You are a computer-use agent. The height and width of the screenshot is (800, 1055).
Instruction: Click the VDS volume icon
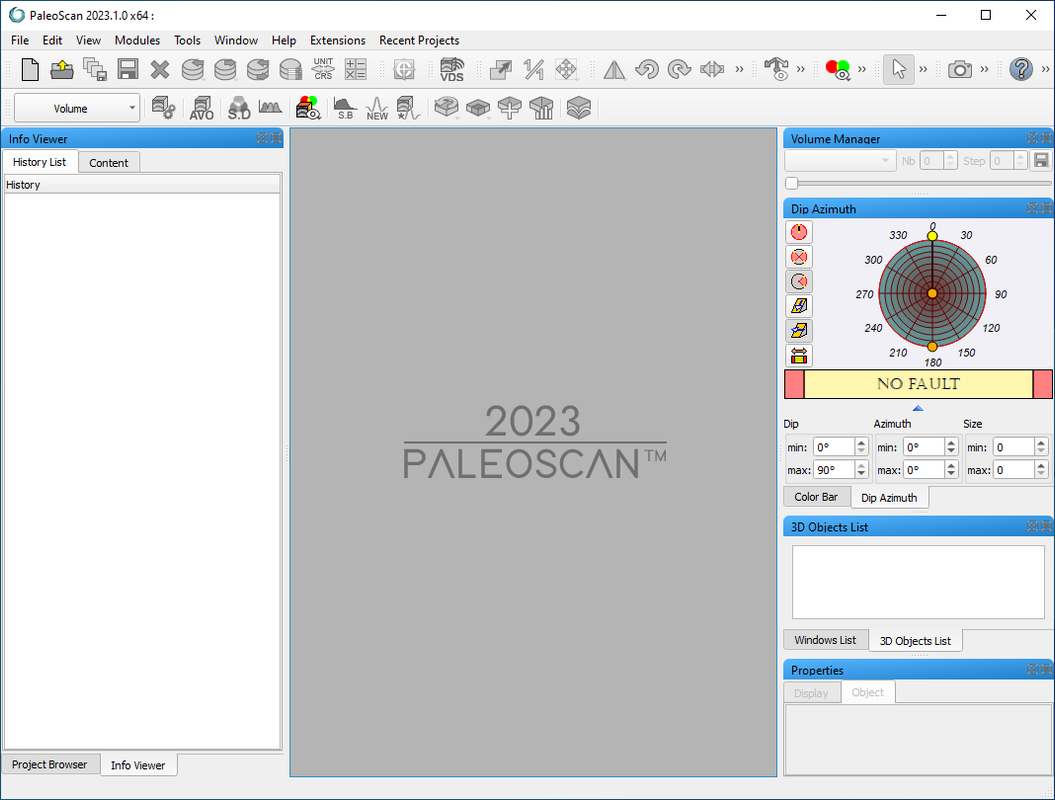click(x=451, y=69)
